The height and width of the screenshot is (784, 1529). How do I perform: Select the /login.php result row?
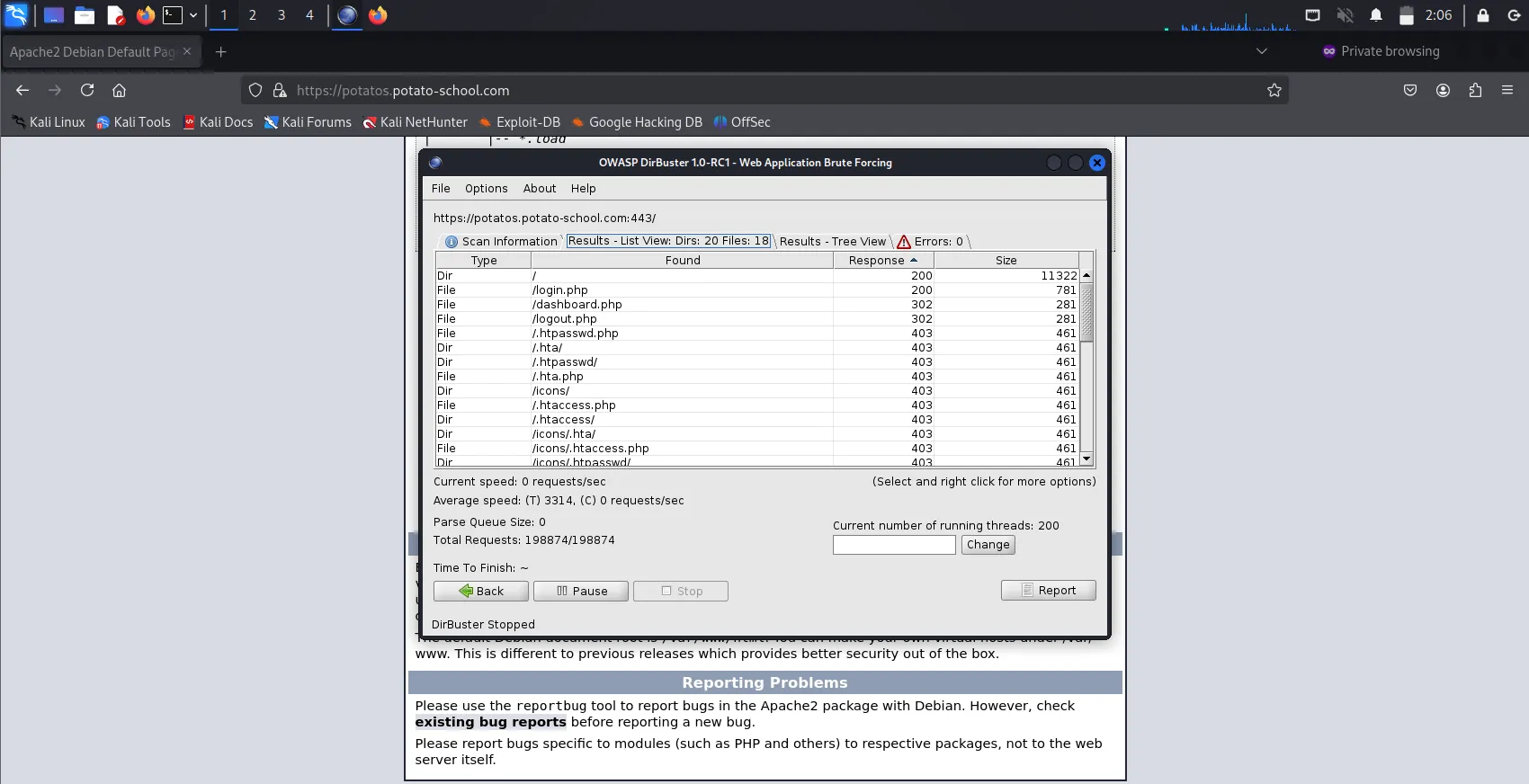click(757, 290)
